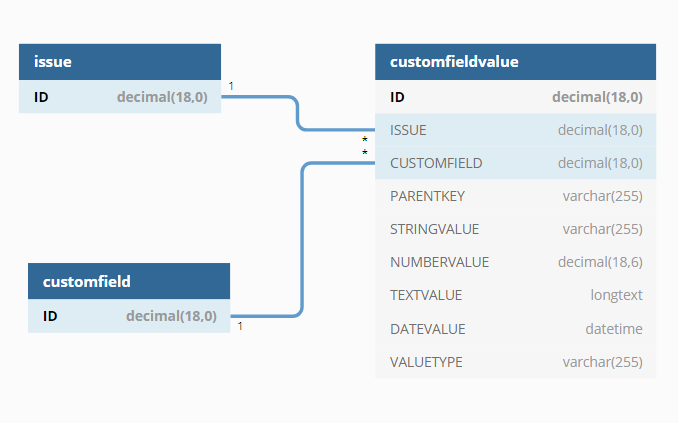Select the NUMBERVALUE column row
This screenshot has height=423, width=678.
coord(515,262)
